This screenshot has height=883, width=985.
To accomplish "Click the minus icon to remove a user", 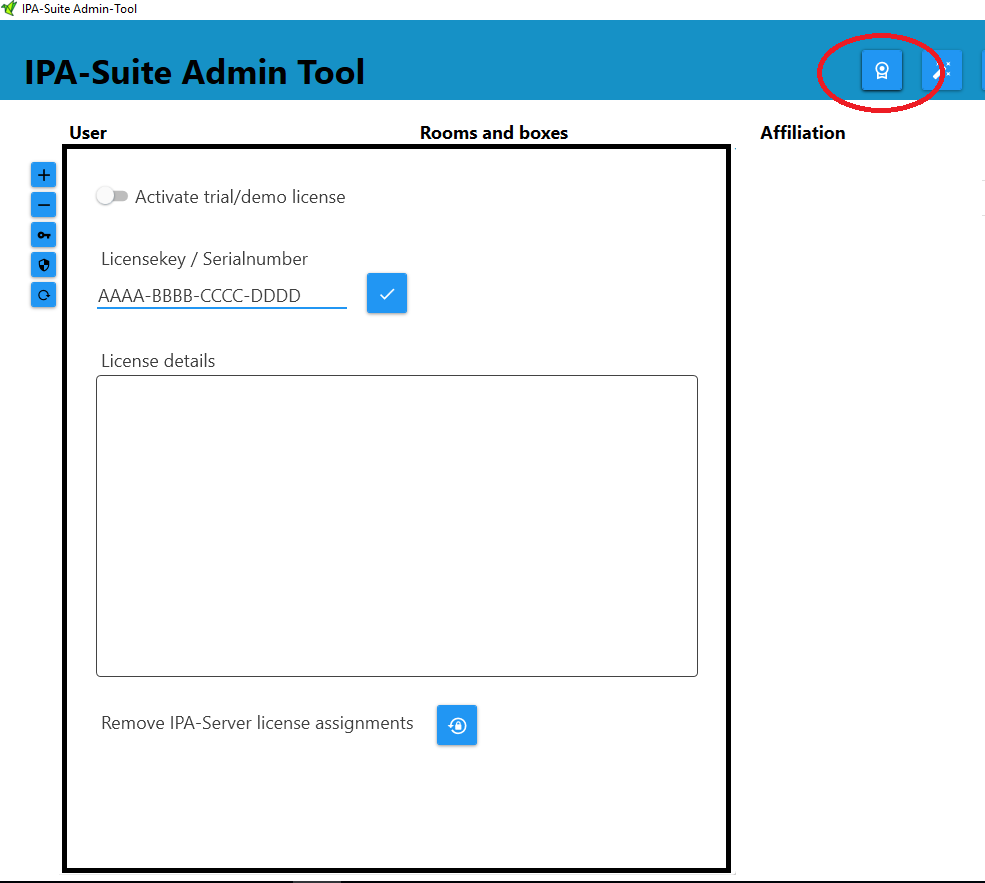I will pos(43,205).
